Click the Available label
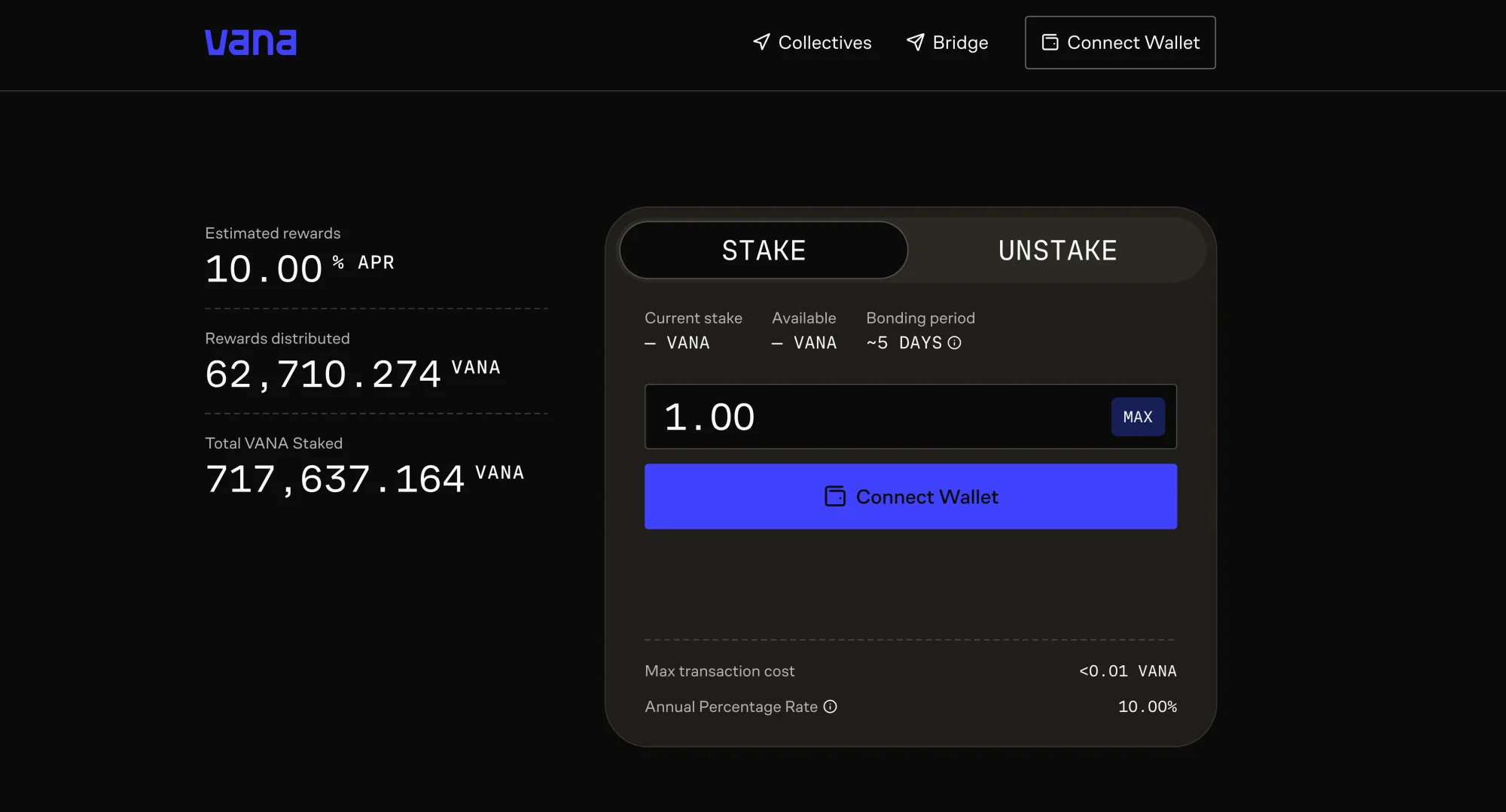The height and width of the screenshot is (812, 1506). (x=804, y=318)
